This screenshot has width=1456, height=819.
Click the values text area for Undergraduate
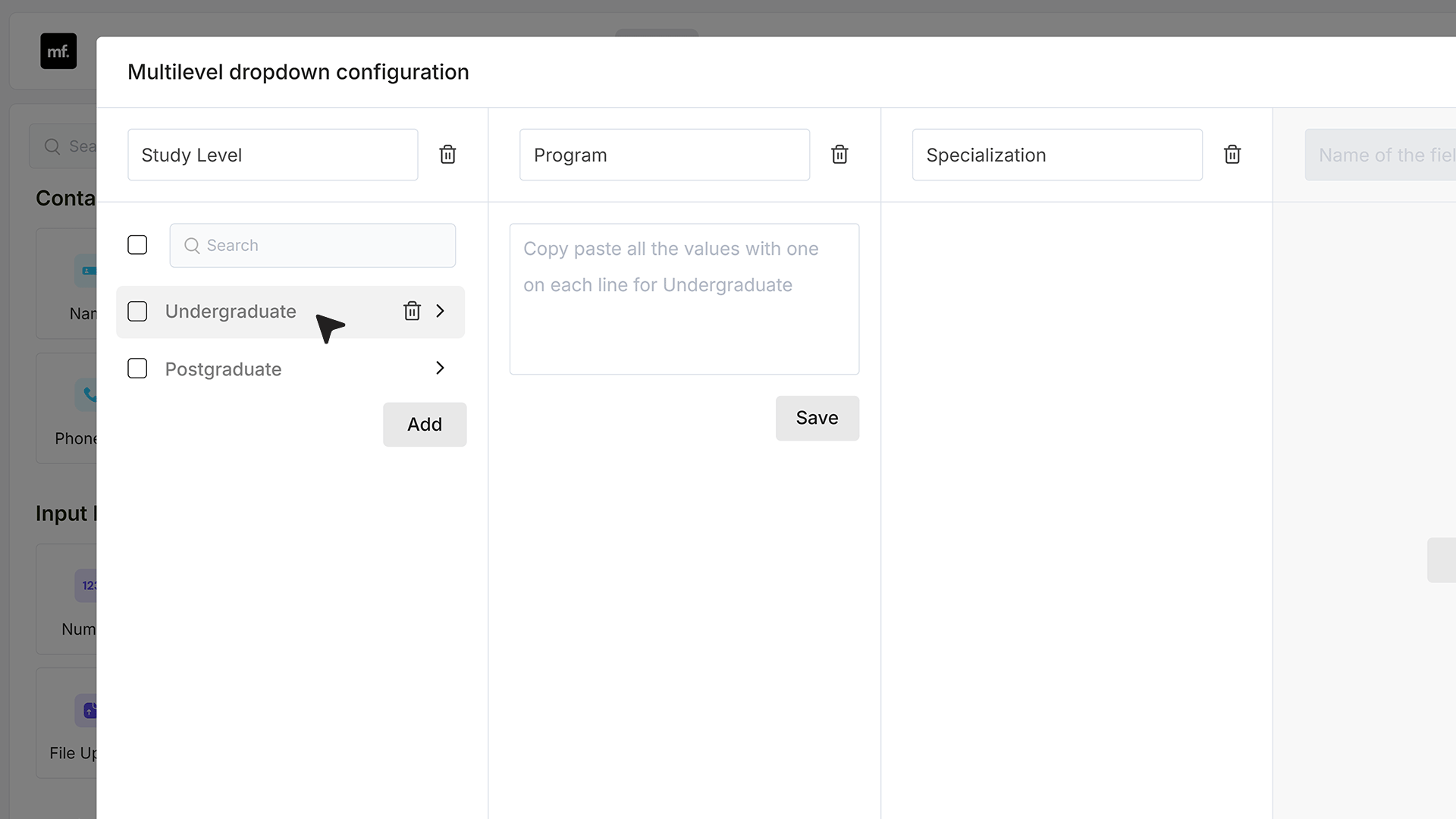tap(684, 299)
